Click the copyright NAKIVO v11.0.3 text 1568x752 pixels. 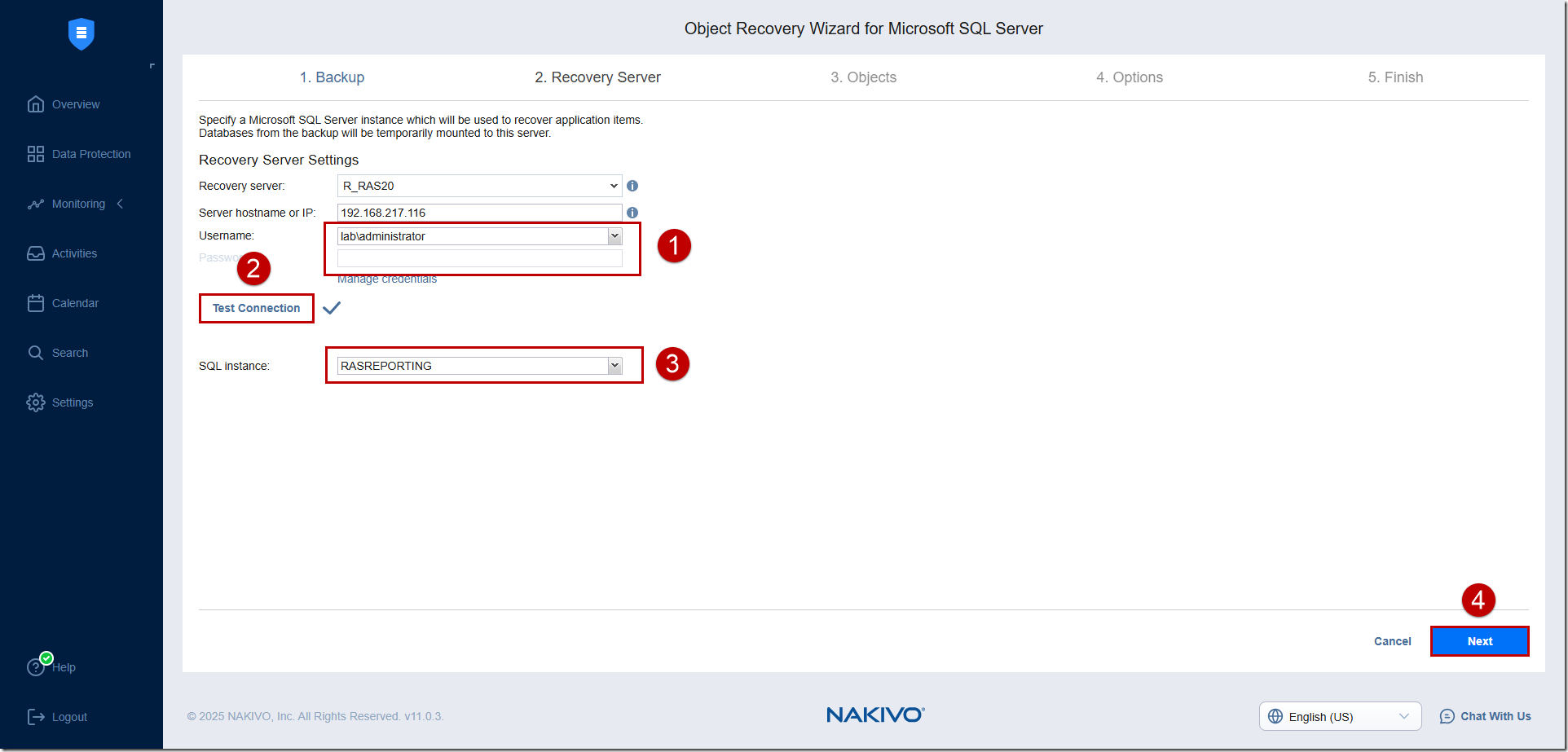[315, 716]
